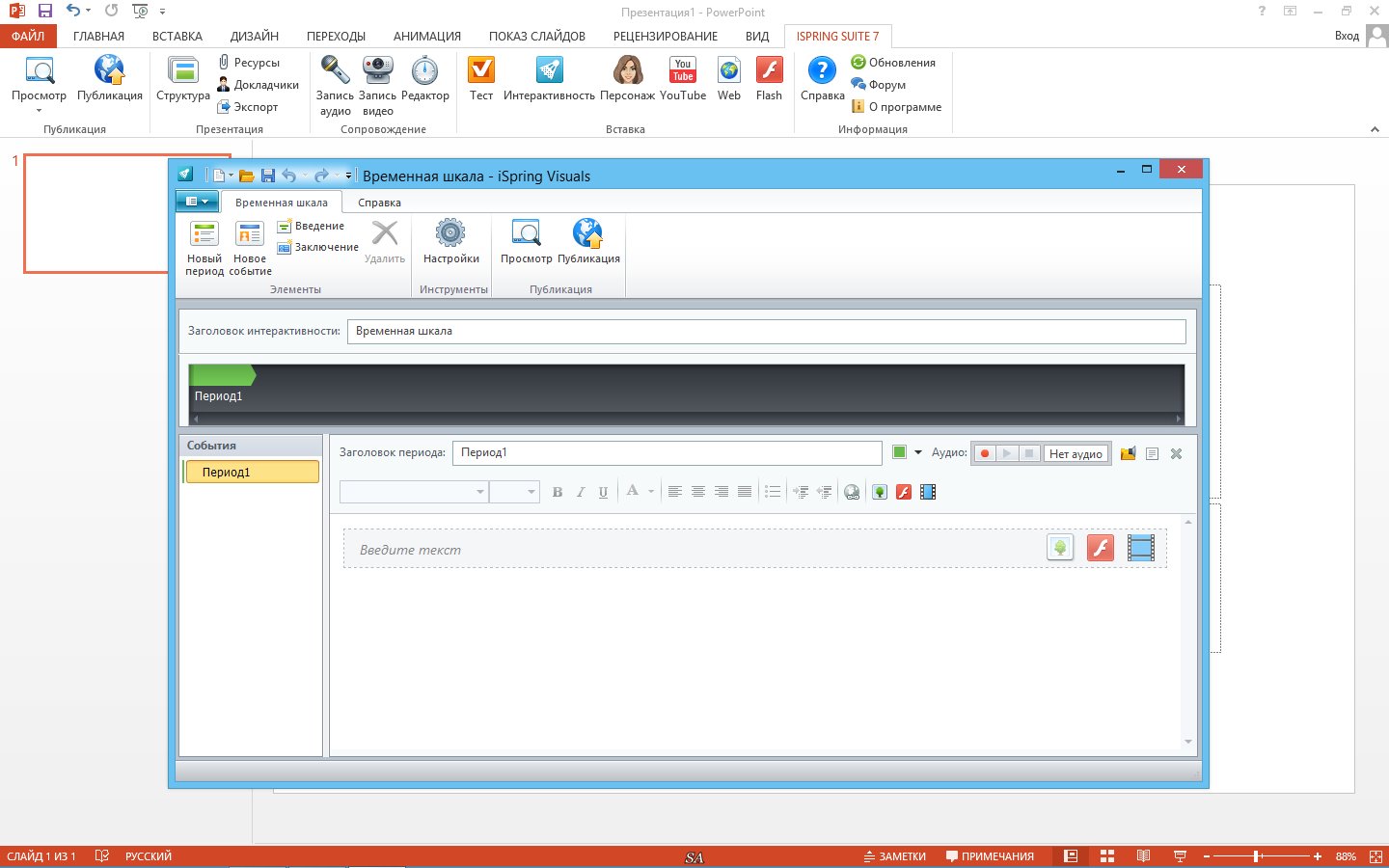Screen dimensions: 1389x868
Task: Open the ВСТАВКА ribbon tab
Action: pyautogui.click(x=177, y=36)
